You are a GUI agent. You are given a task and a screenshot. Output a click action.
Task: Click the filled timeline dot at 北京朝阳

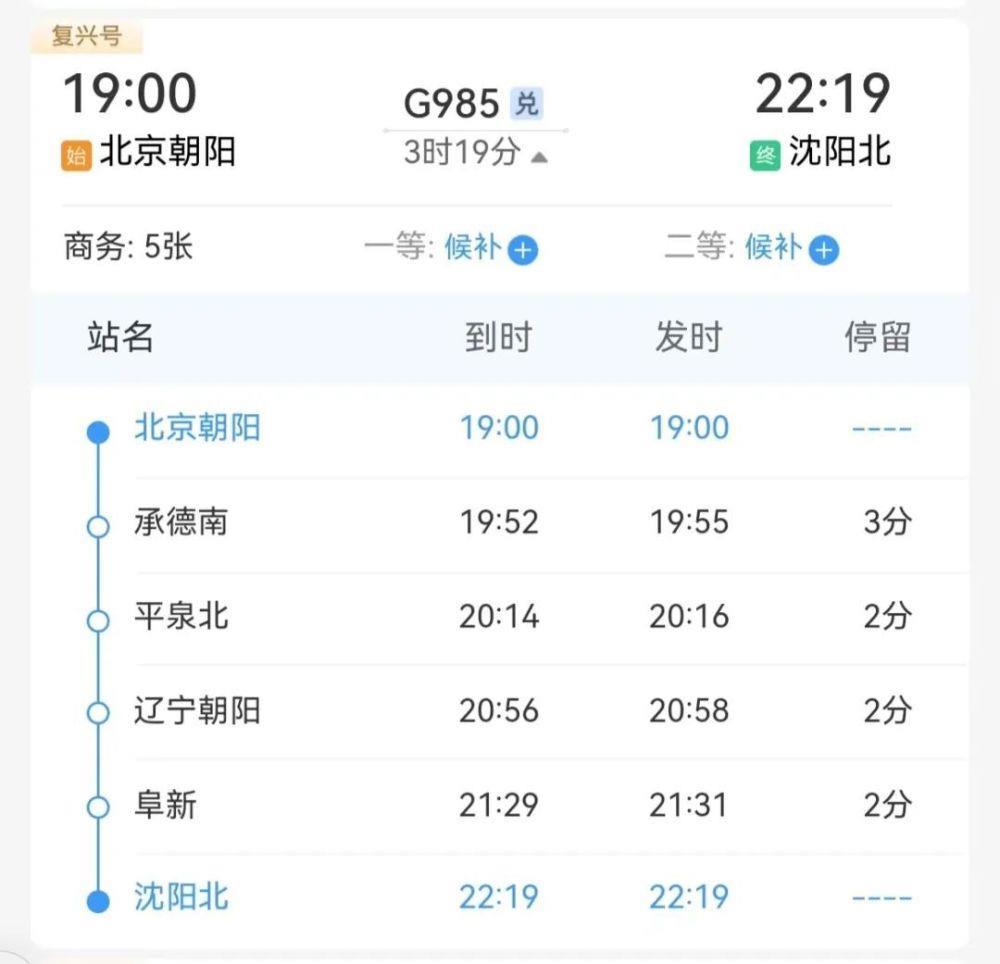point(97,432)
